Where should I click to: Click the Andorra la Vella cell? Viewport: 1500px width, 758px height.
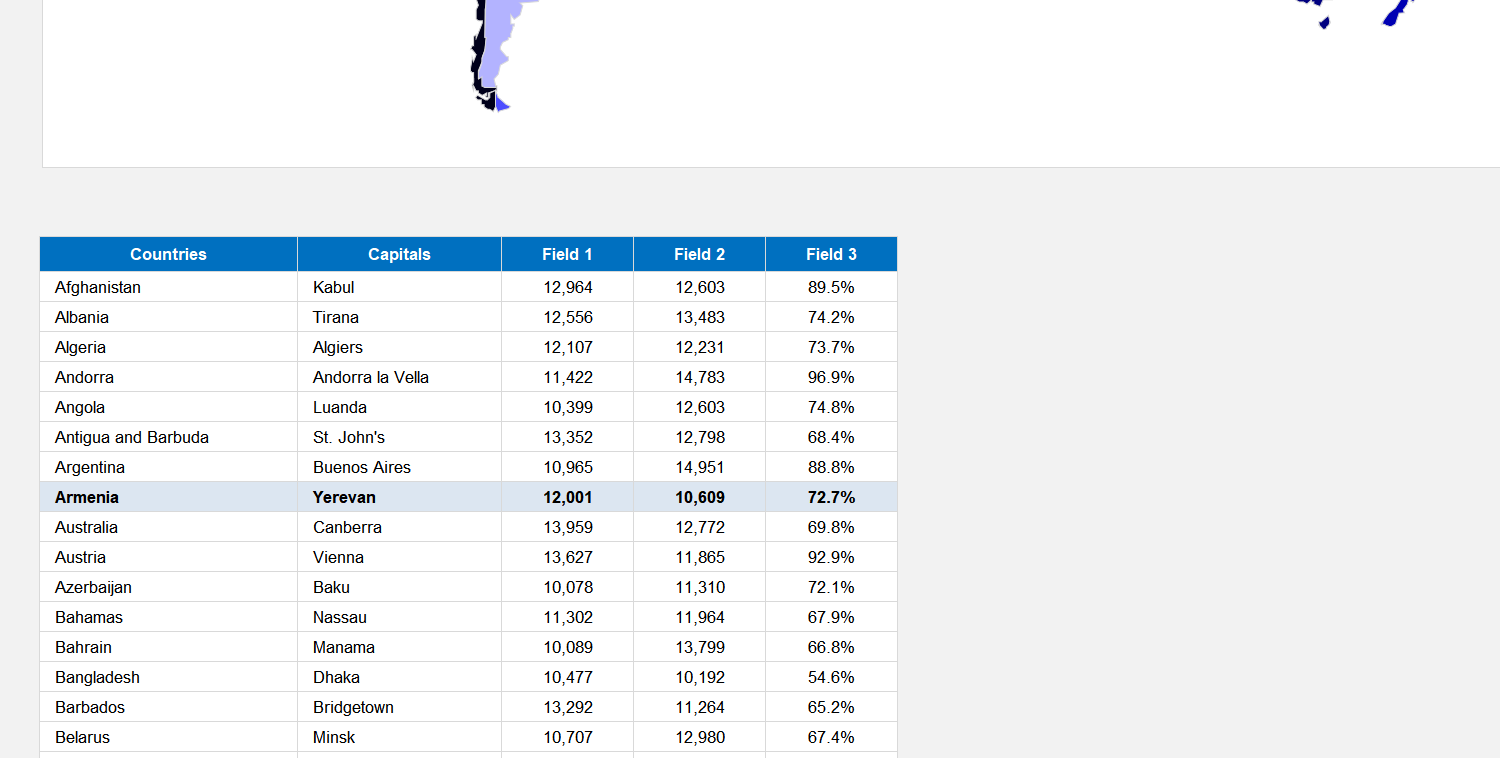pyautogui.click(x=370, y=377)
